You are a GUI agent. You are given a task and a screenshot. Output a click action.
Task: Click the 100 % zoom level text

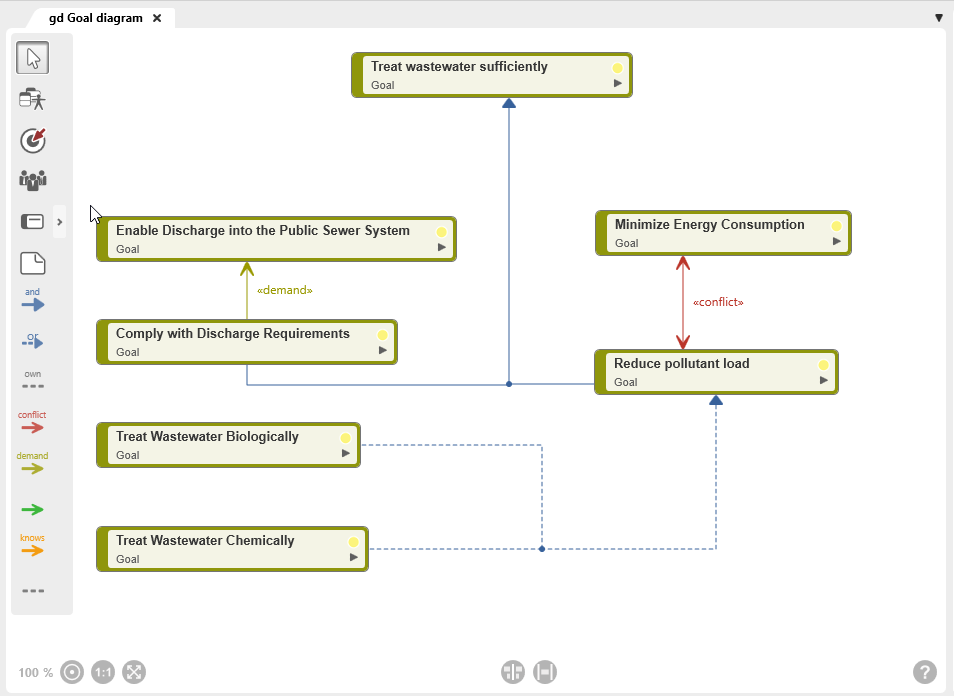tap(35, 672)
